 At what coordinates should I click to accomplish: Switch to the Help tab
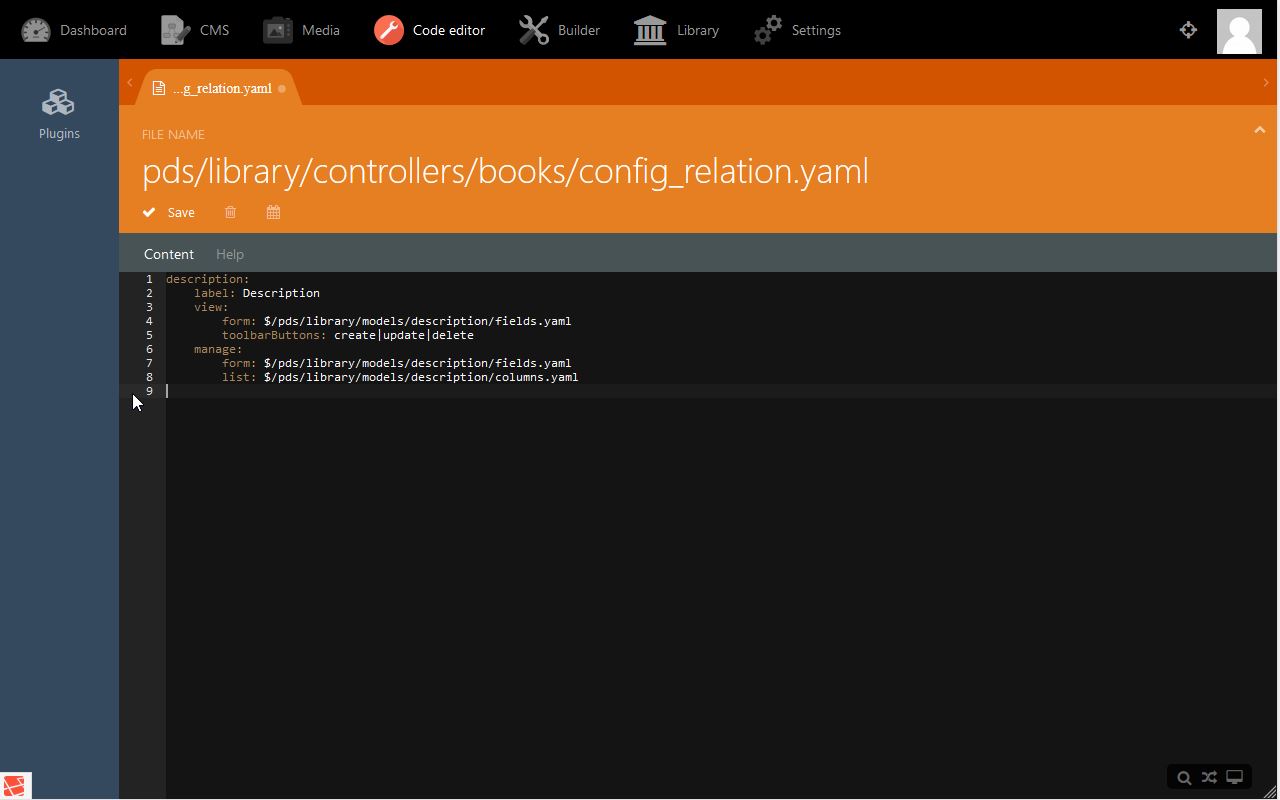tap(230, 254)
